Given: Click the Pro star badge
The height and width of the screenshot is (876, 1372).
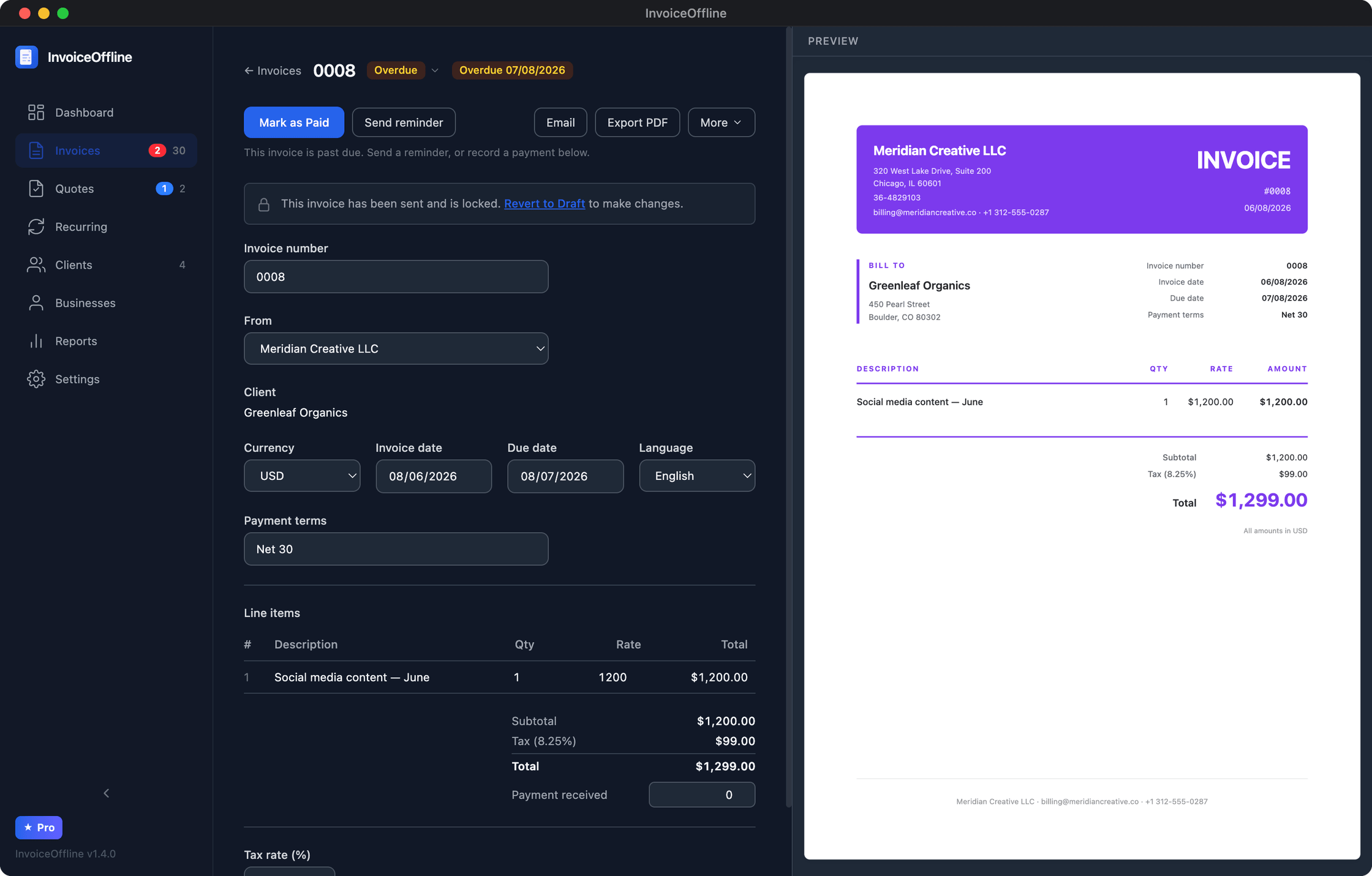Looking at the screenshot, I should [39, 828].
